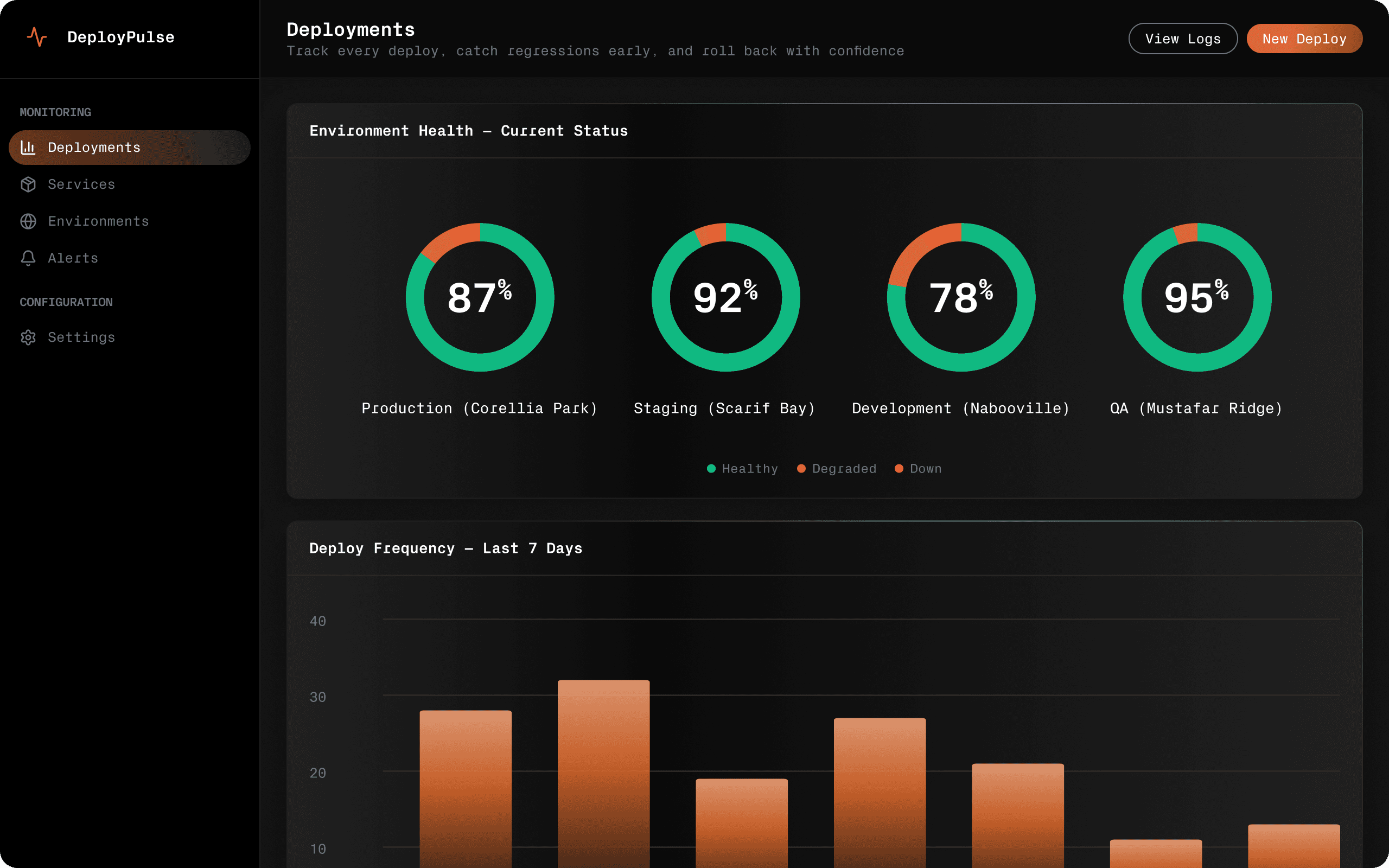Click the Alerts bell icon
Image resolution: width=1389 pixels, height=868 pixels.
click(28, 258)
